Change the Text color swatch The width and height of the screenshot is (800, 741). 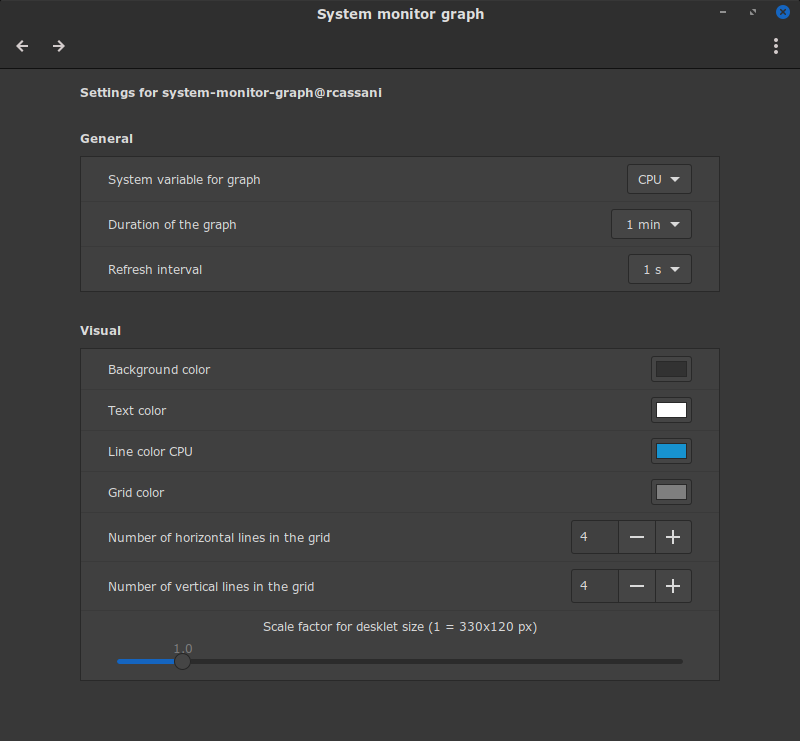point(671,410)
